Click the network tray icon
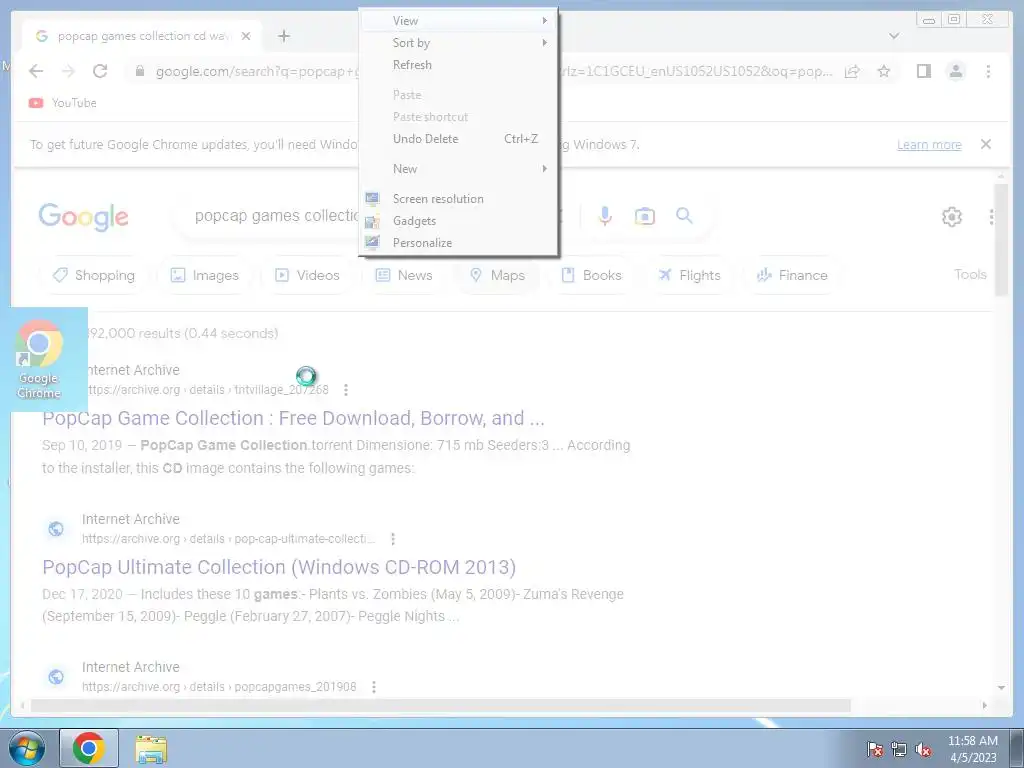The width and height of the screenshot is (1024, 768). [899, 749]
